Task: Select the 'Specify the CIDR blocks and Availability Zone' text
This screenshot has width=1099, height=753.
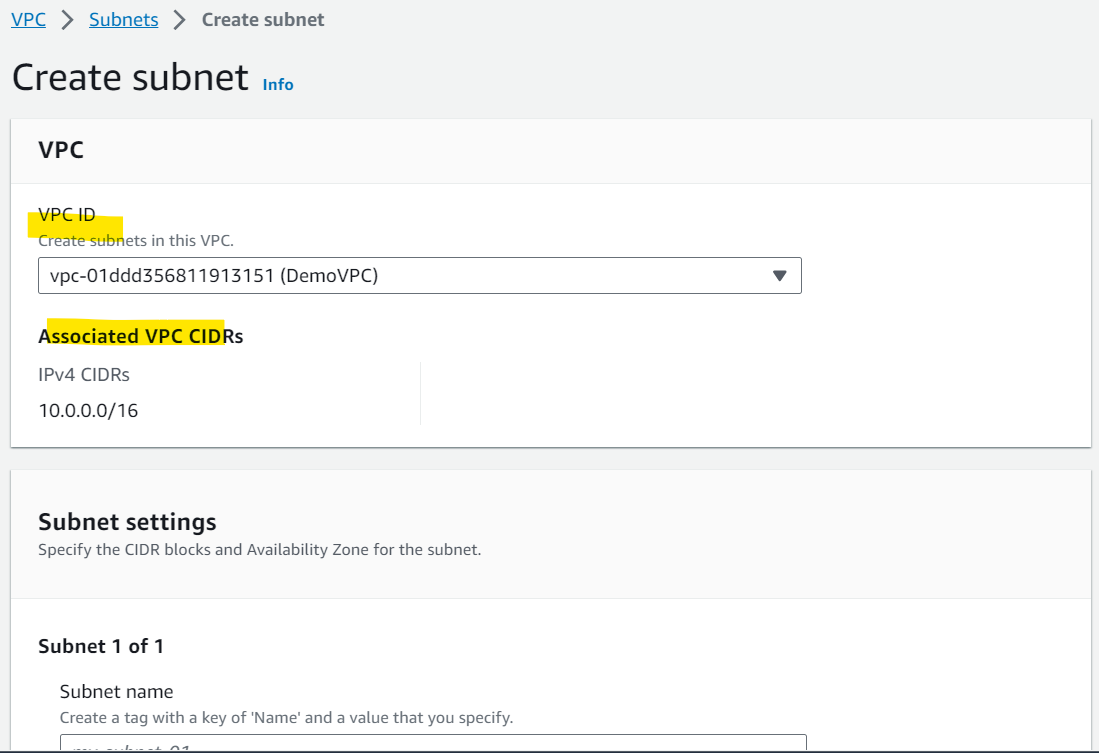Action: pos(259,550)
